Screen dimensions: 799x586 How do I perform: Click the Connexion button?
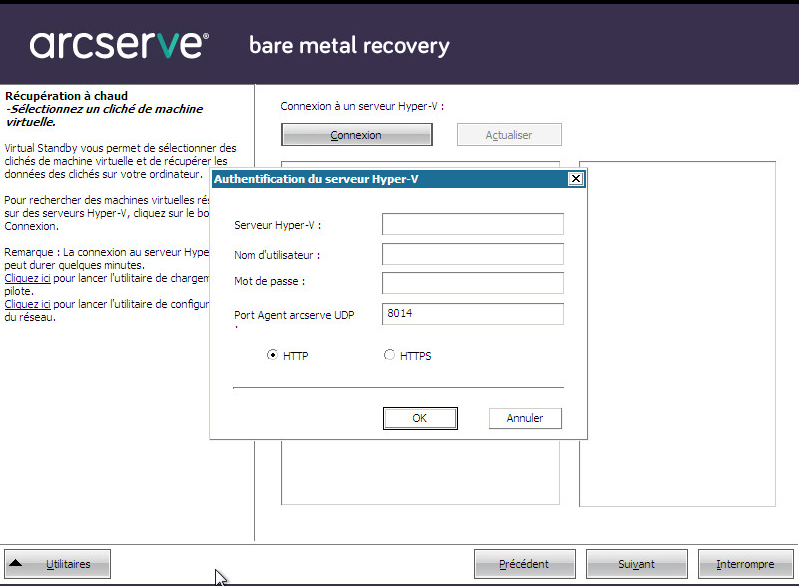tap(356, 135)
